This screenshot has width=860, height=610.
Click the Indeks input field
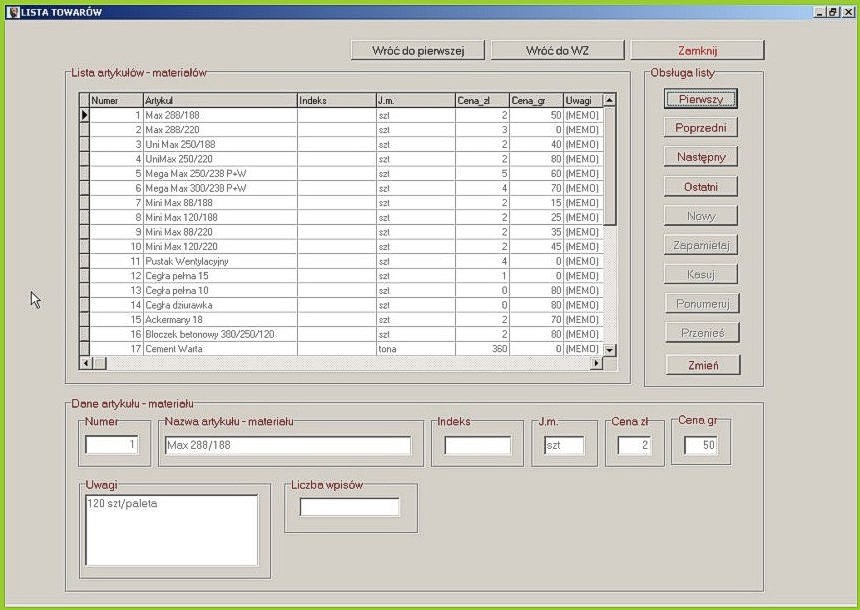pyautogui.click(x=478, y=445)
